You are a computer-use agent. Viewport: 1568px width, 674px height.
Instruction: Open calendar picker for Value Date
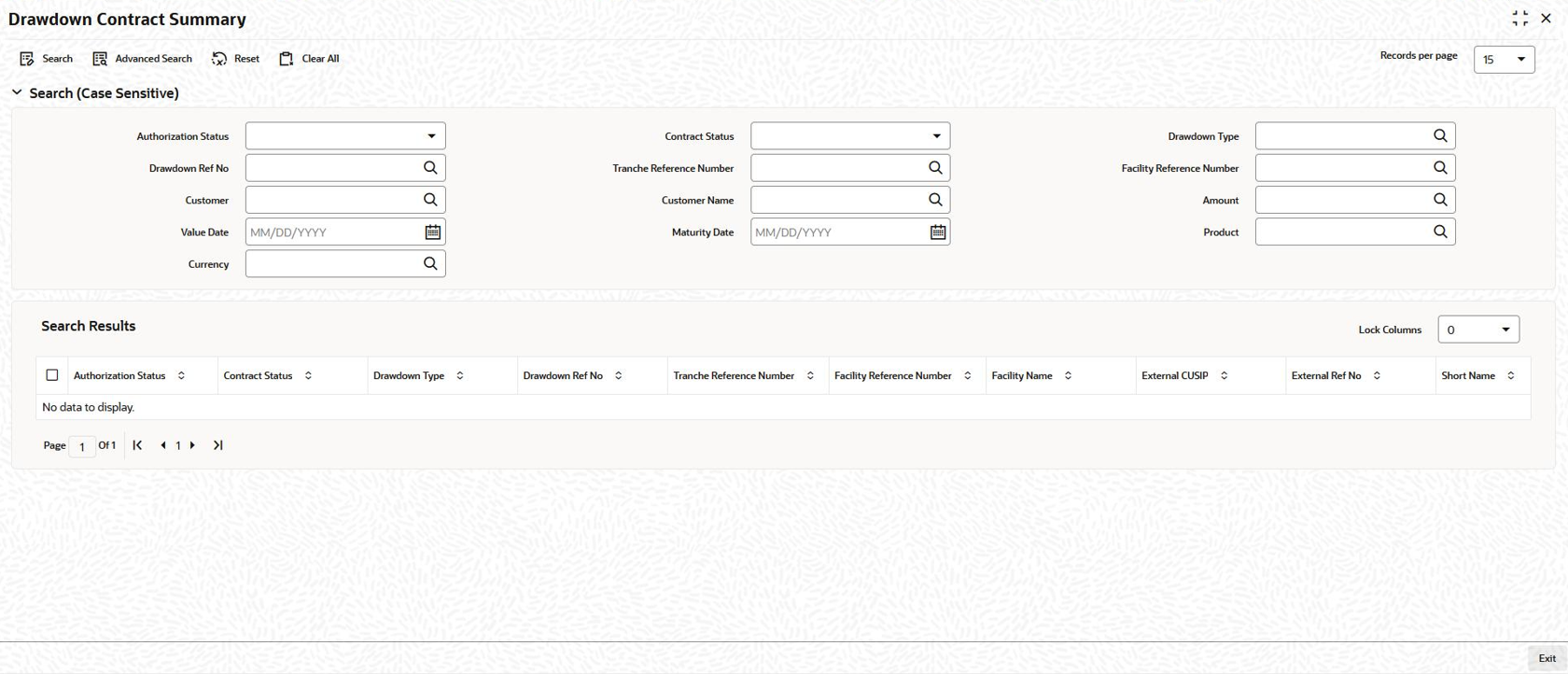click(432, 232)
